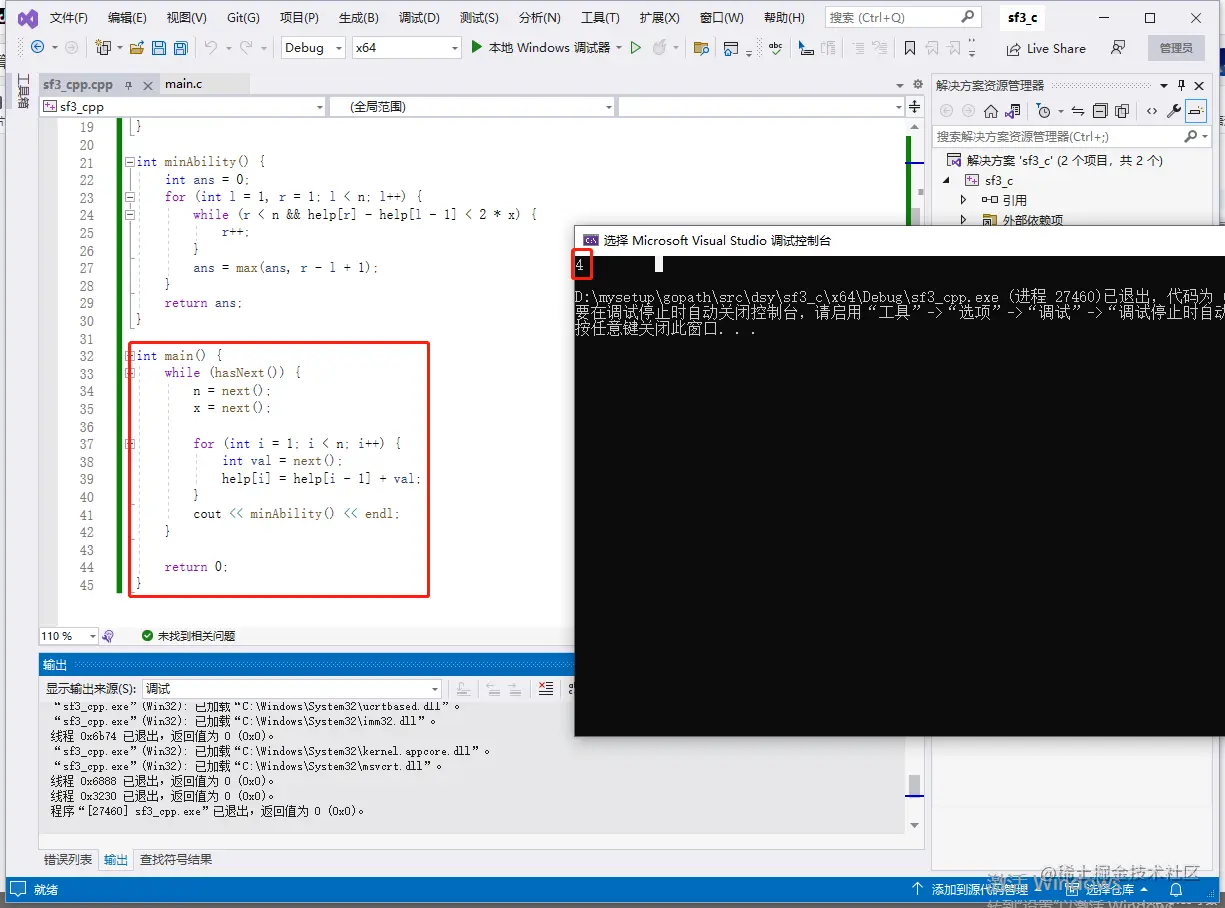Click the Save file icon
1225x908 pixels.
click(158, 47)
